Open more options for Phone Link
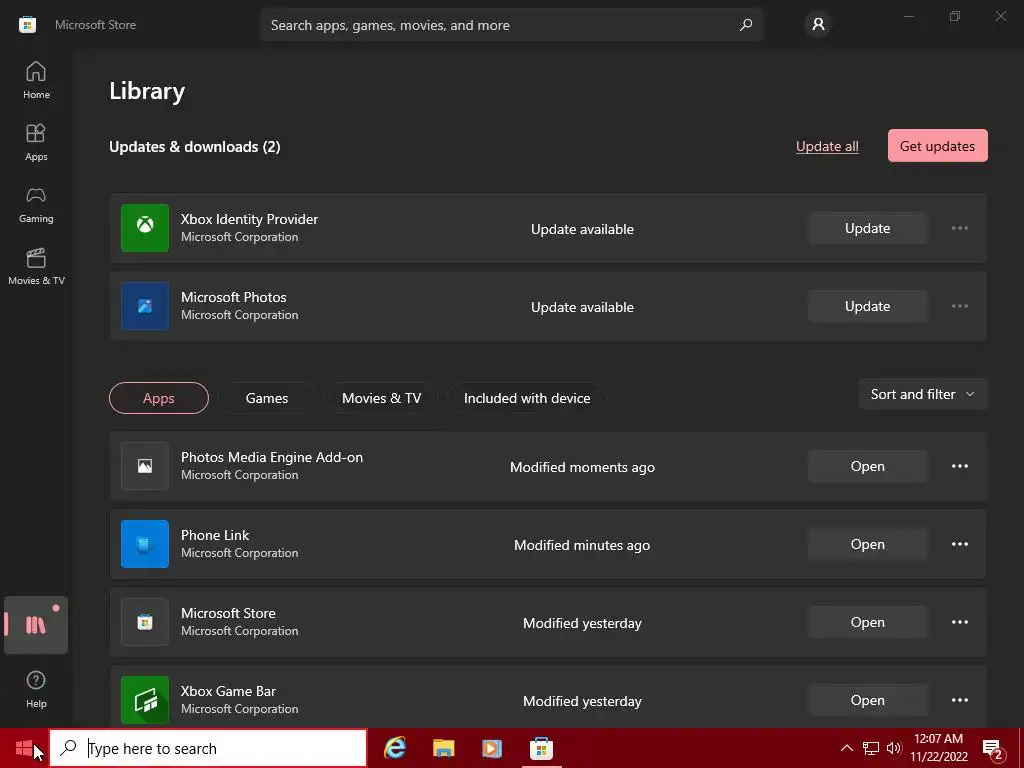The width and height of the screenshot is (1024, 768). tap(959, 544)
